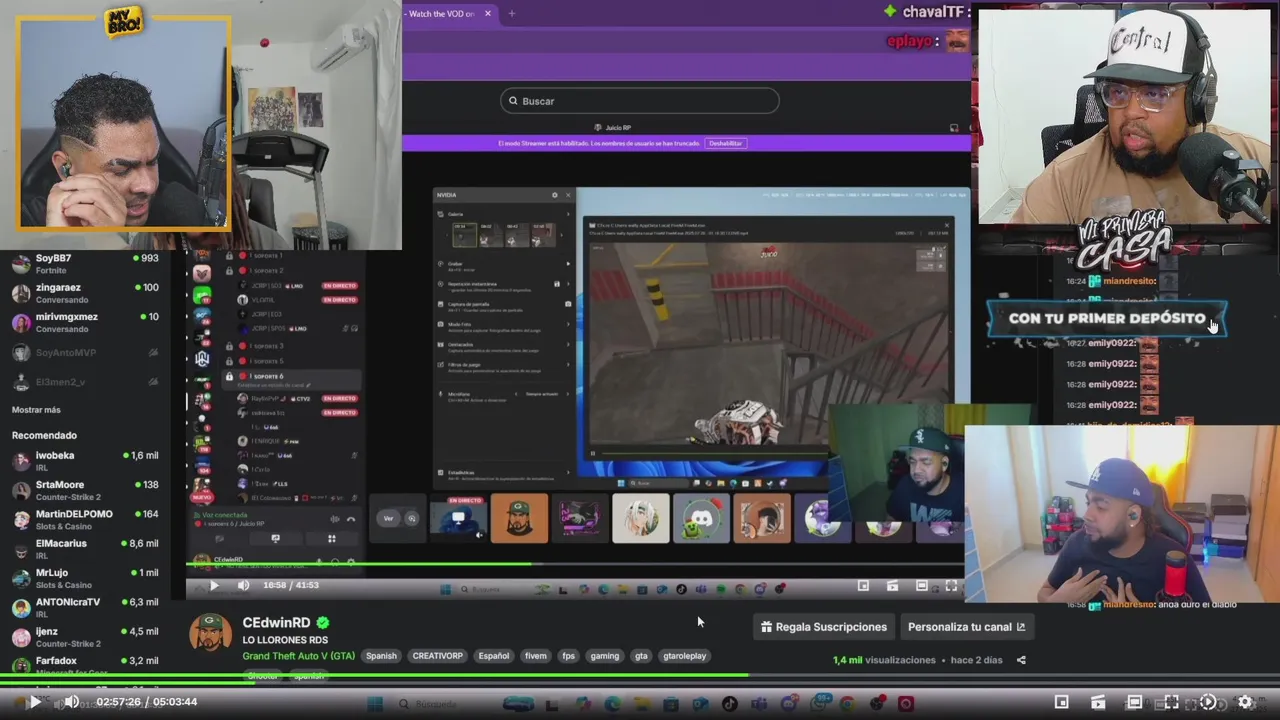The height and width of the screenshot is (720, 1280).
Task: Open offline SoyAntoMVP channel
Action: pyautogui.click(x=85, y=352)
